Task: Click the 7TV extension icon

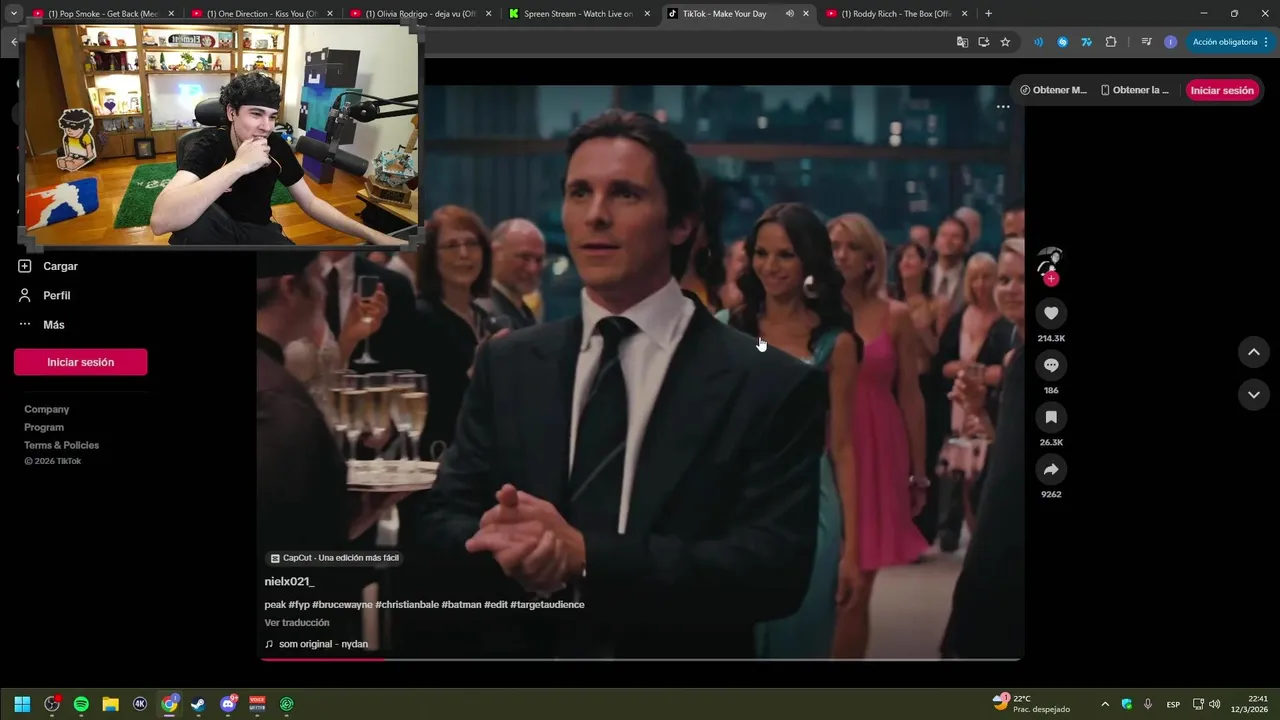Action: [1086, 42]
